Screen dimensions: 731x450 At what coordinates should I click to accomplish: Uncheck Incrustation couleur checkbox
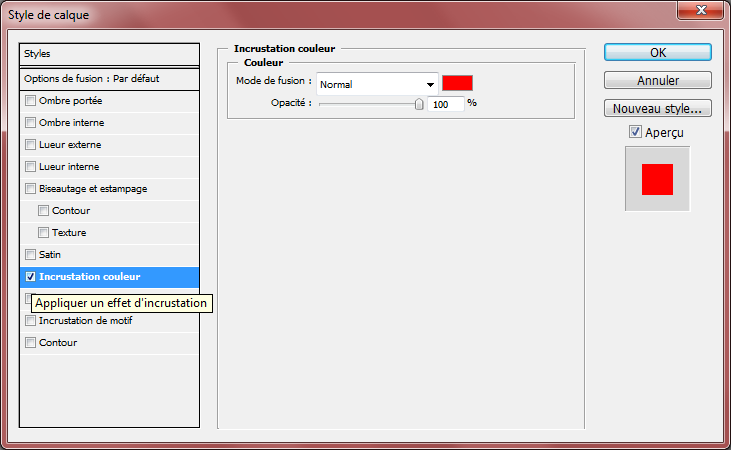(x=31, y=277)
